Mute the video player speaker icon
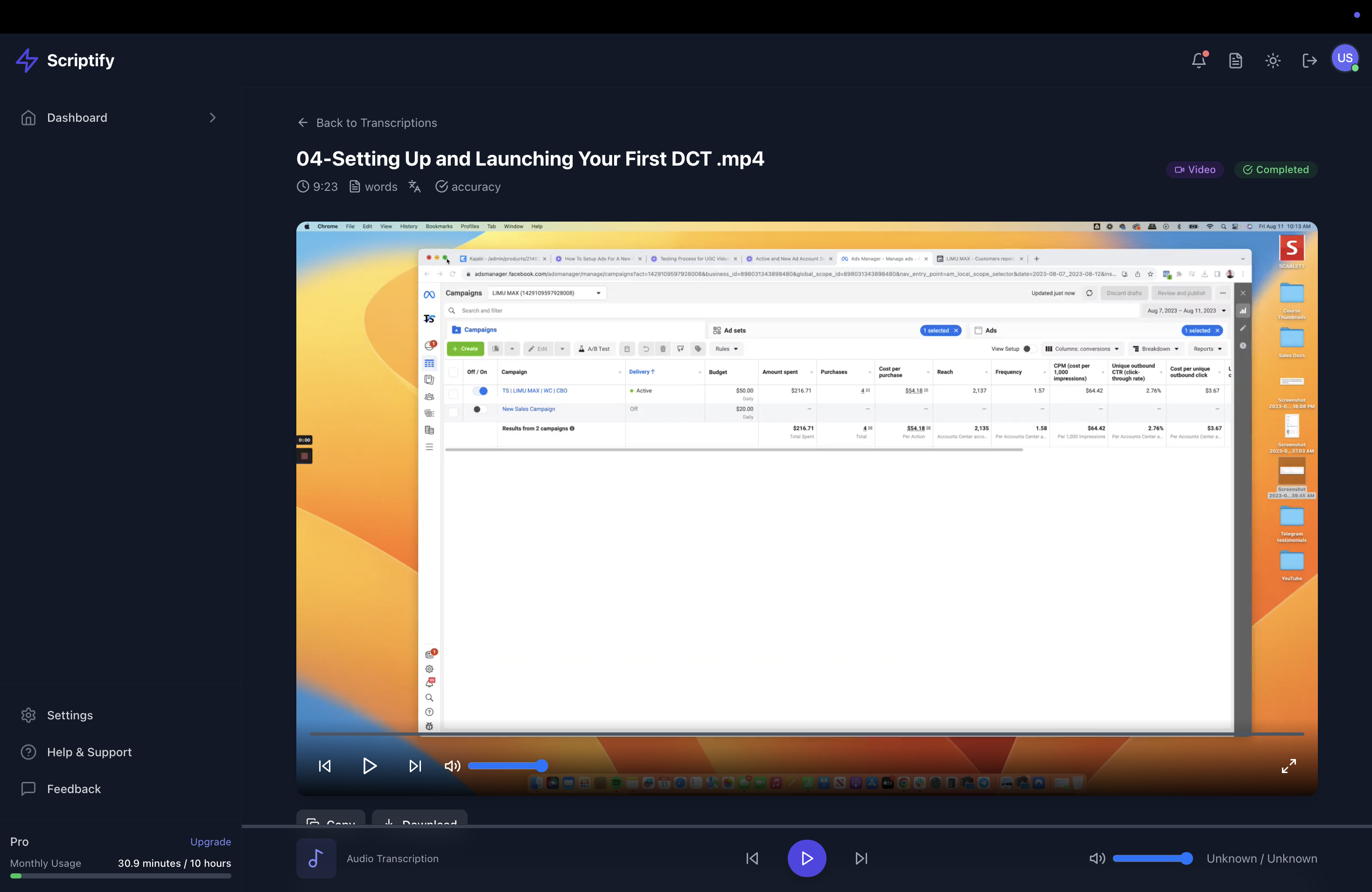This screenshot has width=1372, height=892. click(452, 766)
